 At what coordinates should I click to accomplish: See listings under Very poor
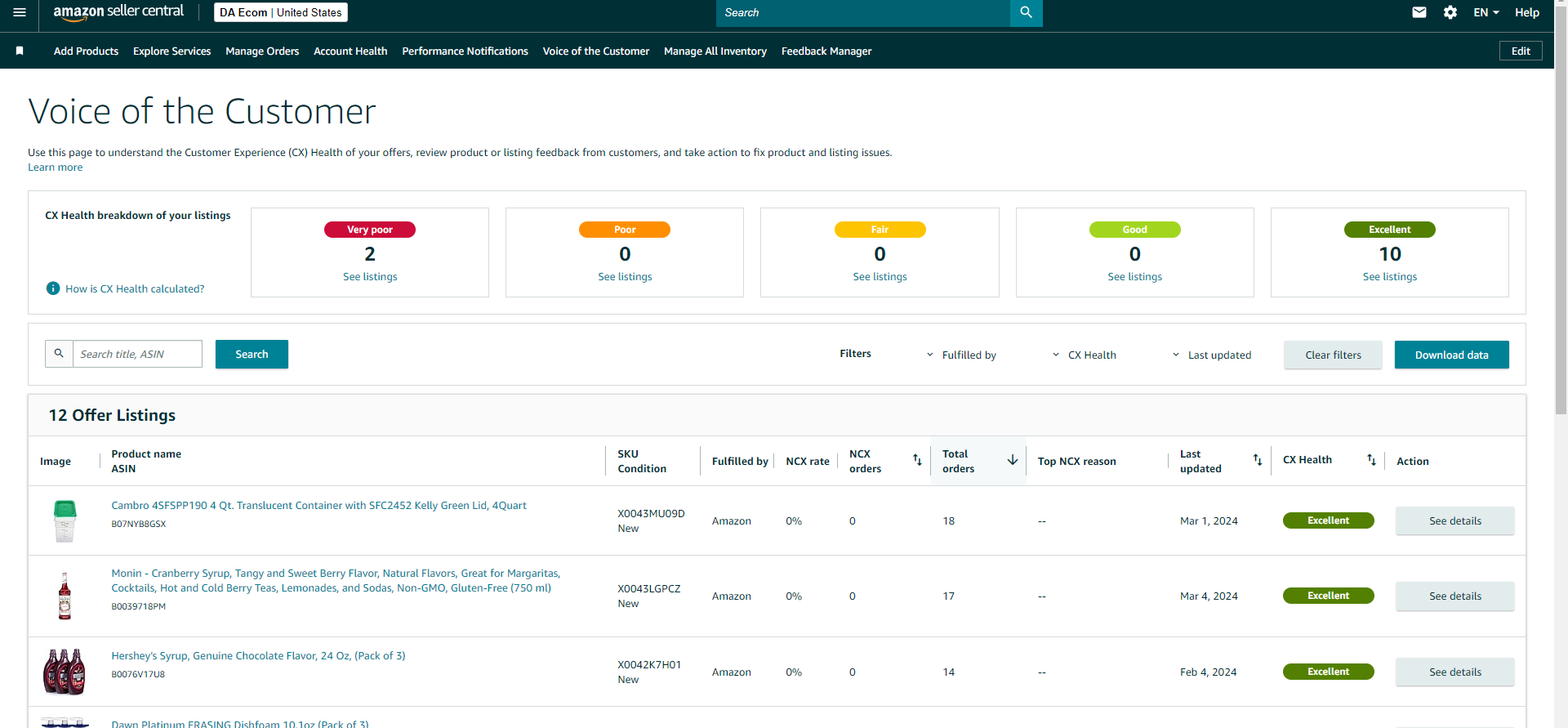point(370,277)
